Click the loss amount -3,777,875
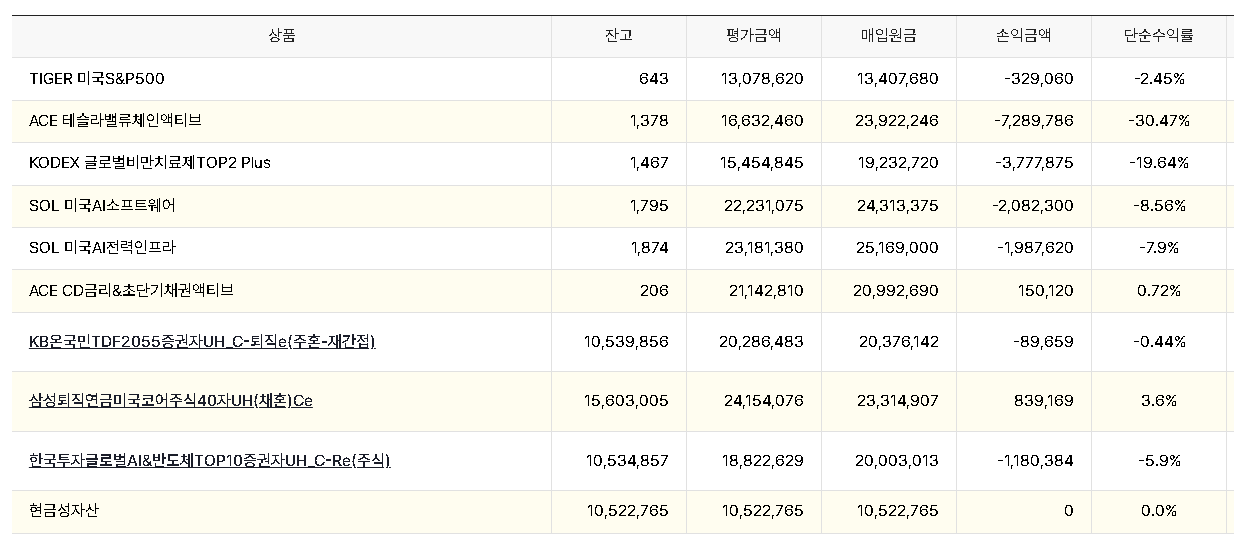 [1033, 162]
